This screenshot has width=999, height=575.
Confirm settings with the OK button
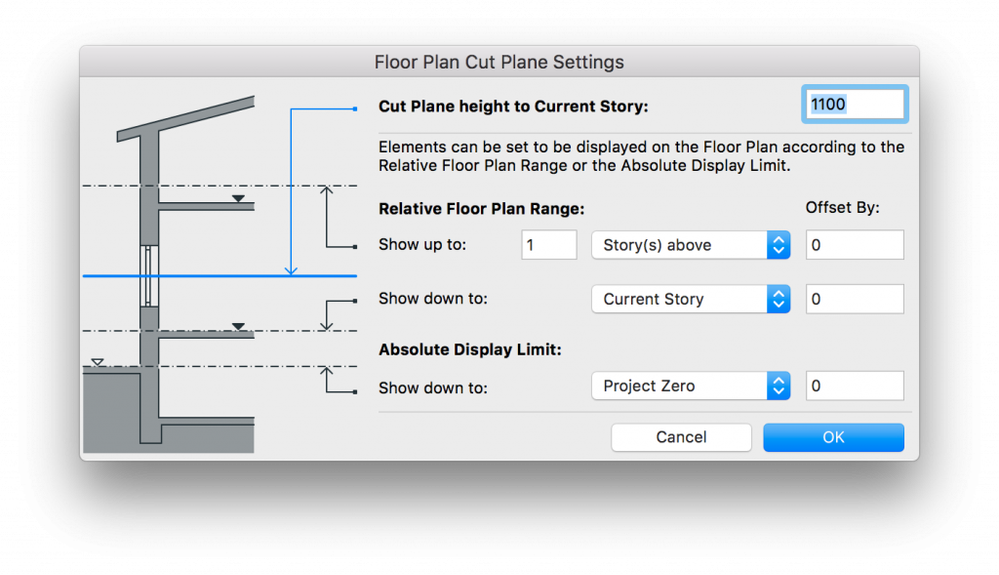[x=833, y=437]
